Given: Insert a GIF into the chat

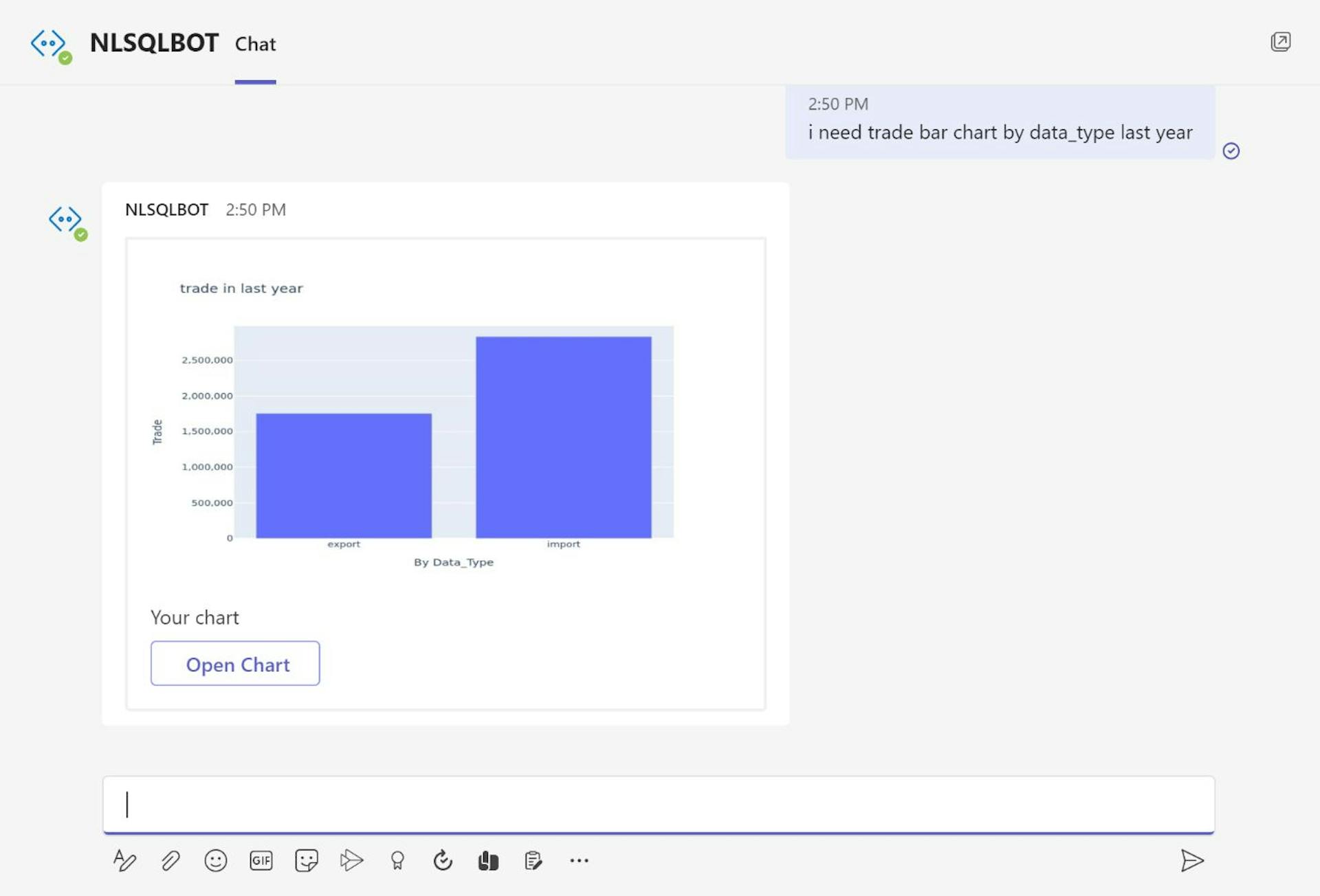Looking at the screenshot, I should tap(261, 860).
